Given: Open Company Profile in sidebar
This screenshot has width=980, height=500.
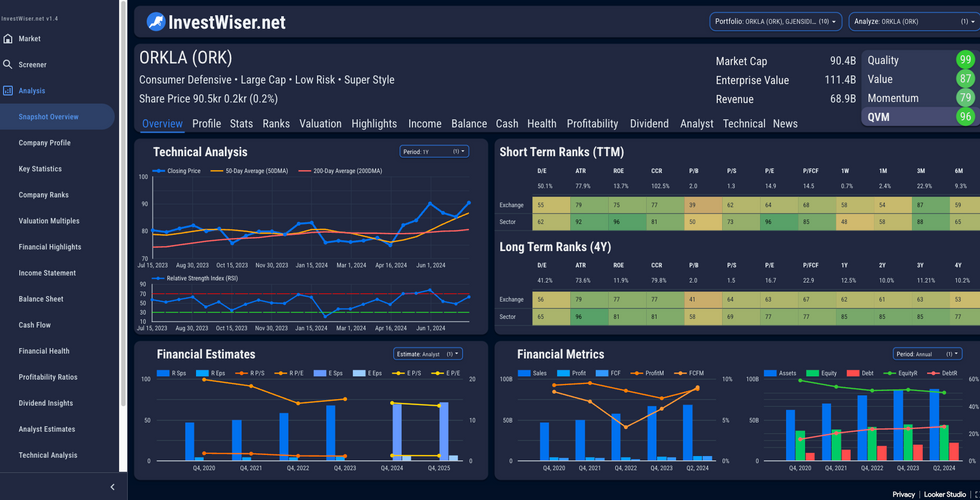Looking at the screenshot, I should 44,143.
